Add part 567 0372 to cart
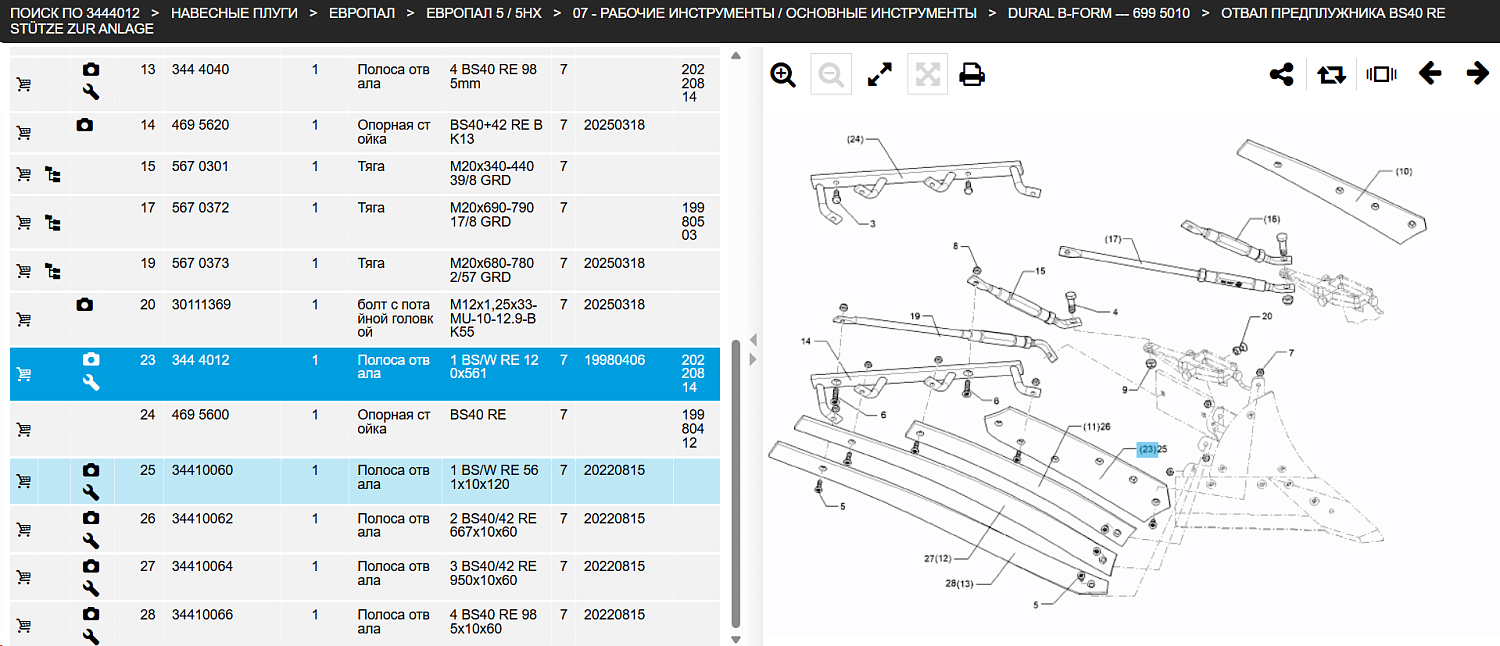1500x646 pixels. tap(24, 222)
